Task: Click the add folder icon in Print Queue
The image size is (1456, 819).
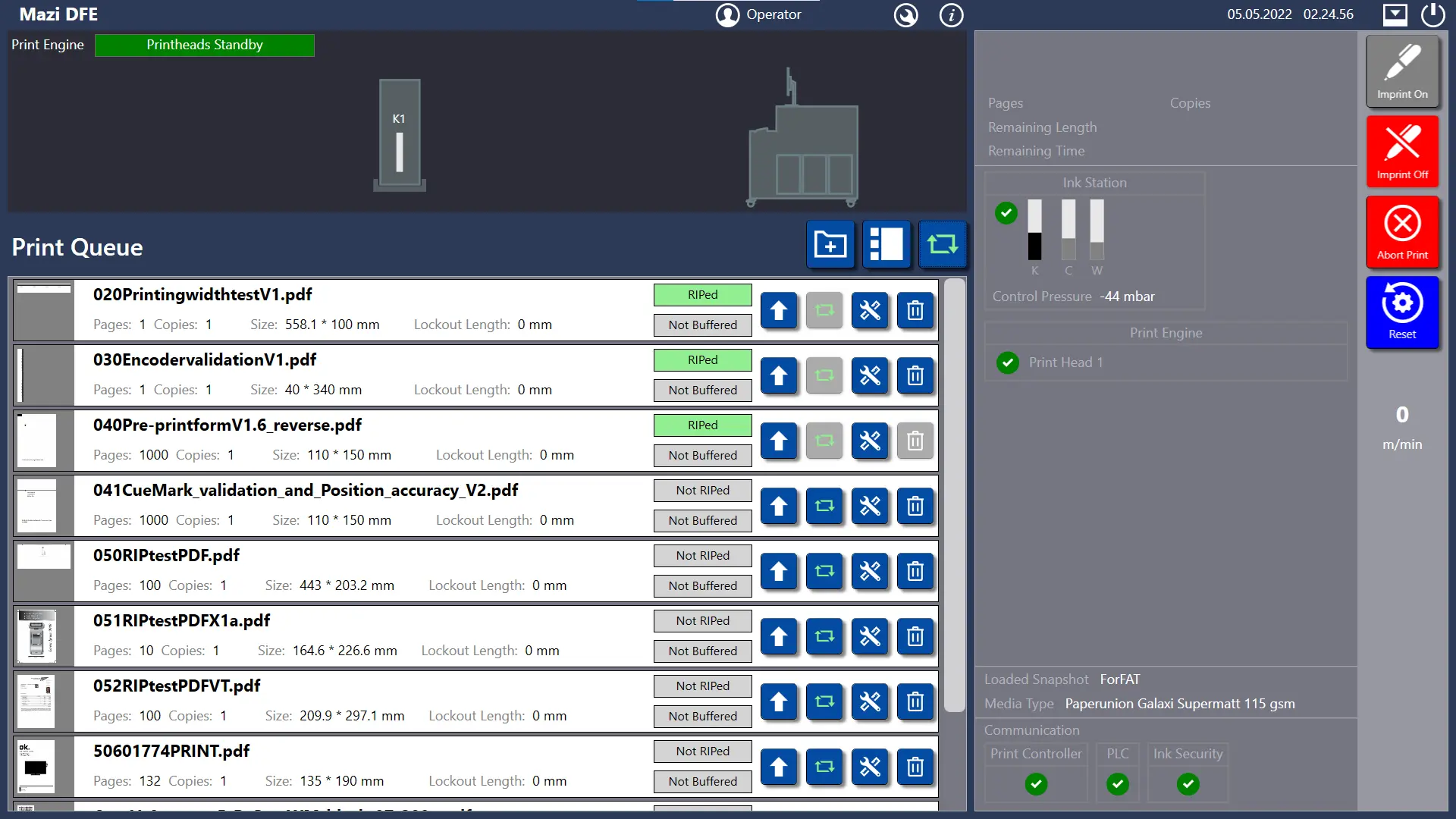Action: 830,245
